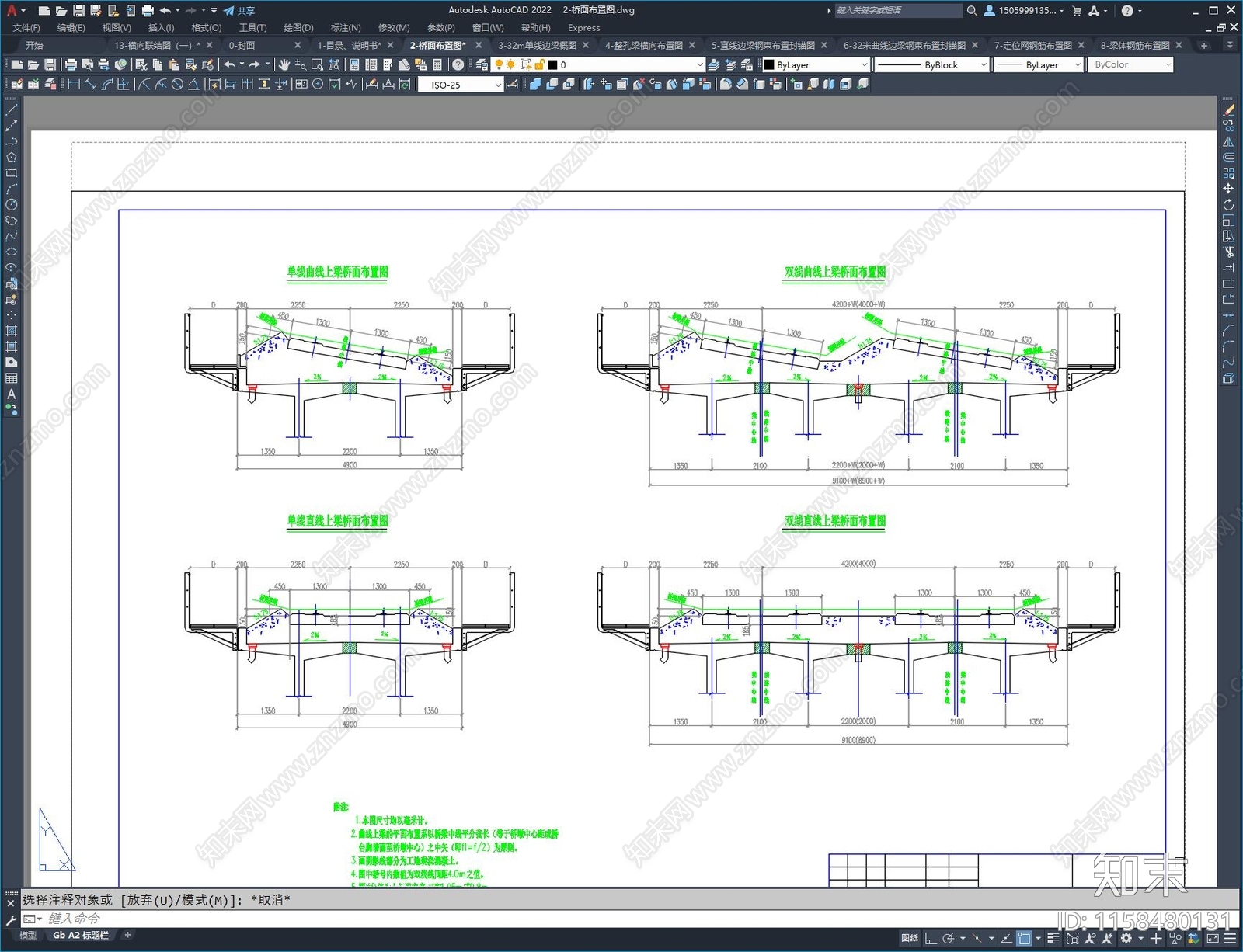Switch to the 7-定位网钢筋布置图 tab
The height and width of the screenshot is (952, 1243).
(1032, 46)
